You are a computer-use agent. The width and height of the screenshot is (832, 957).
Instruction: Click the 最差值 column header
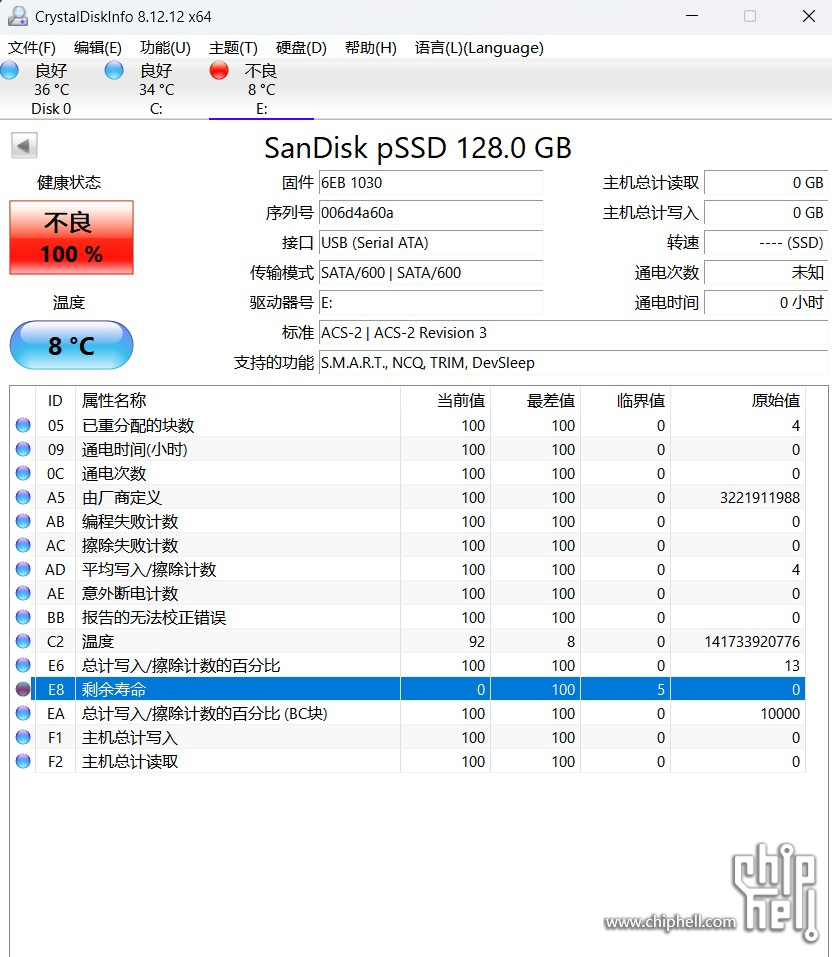[x=535, y=400]
